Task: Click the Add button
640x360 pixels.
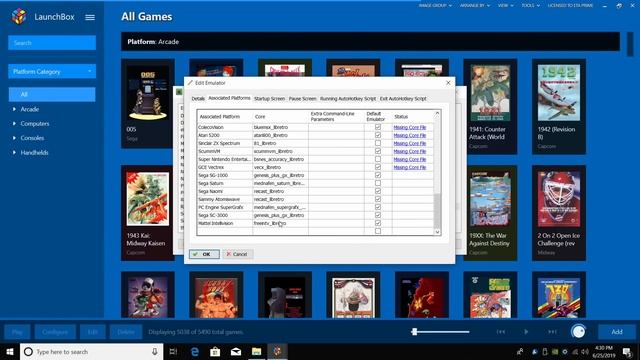Action: [x=617, y=332]
